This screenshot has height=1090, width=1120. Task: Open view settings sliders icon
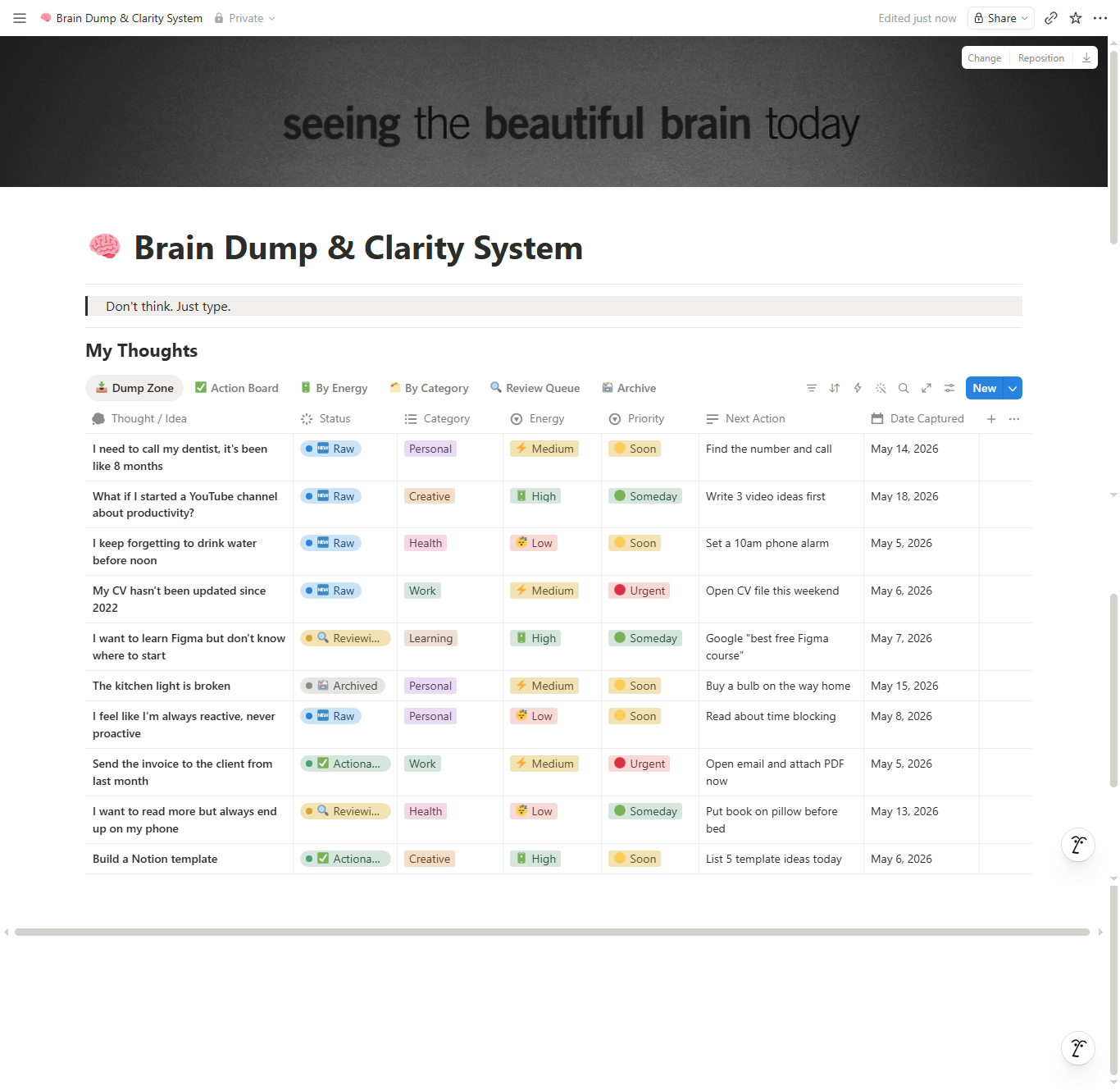click(x=949, y=388)
